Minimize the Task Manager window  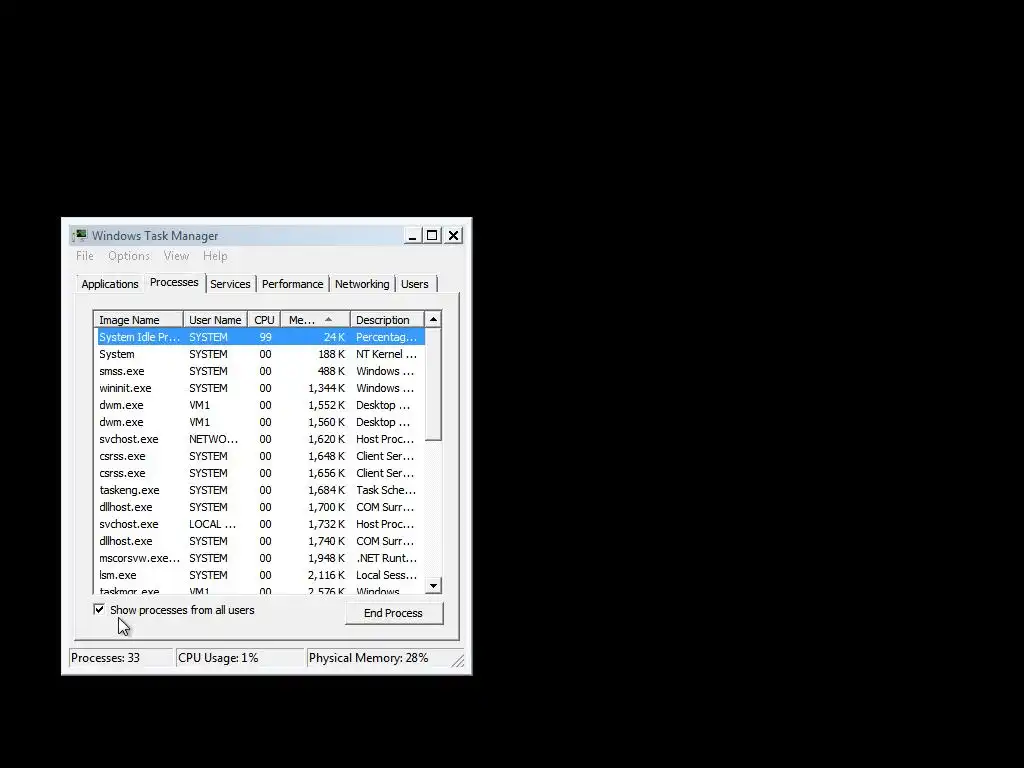coord(412,235)
